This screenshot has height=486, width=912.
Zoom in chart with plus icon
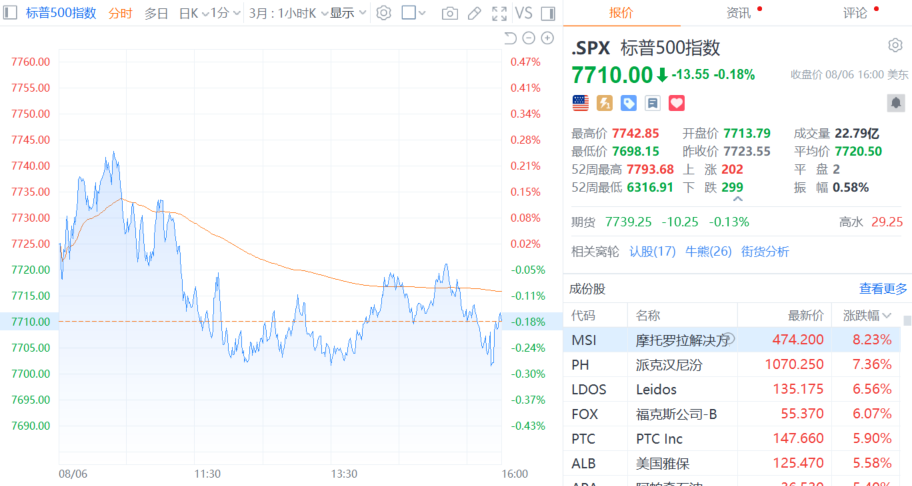tap(547, 38)
